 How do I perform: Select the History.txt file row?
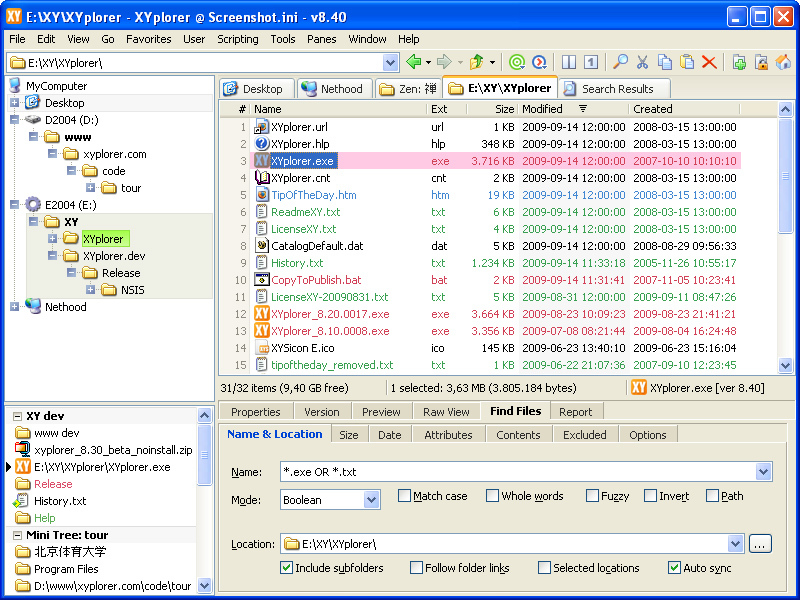(495, 263)
